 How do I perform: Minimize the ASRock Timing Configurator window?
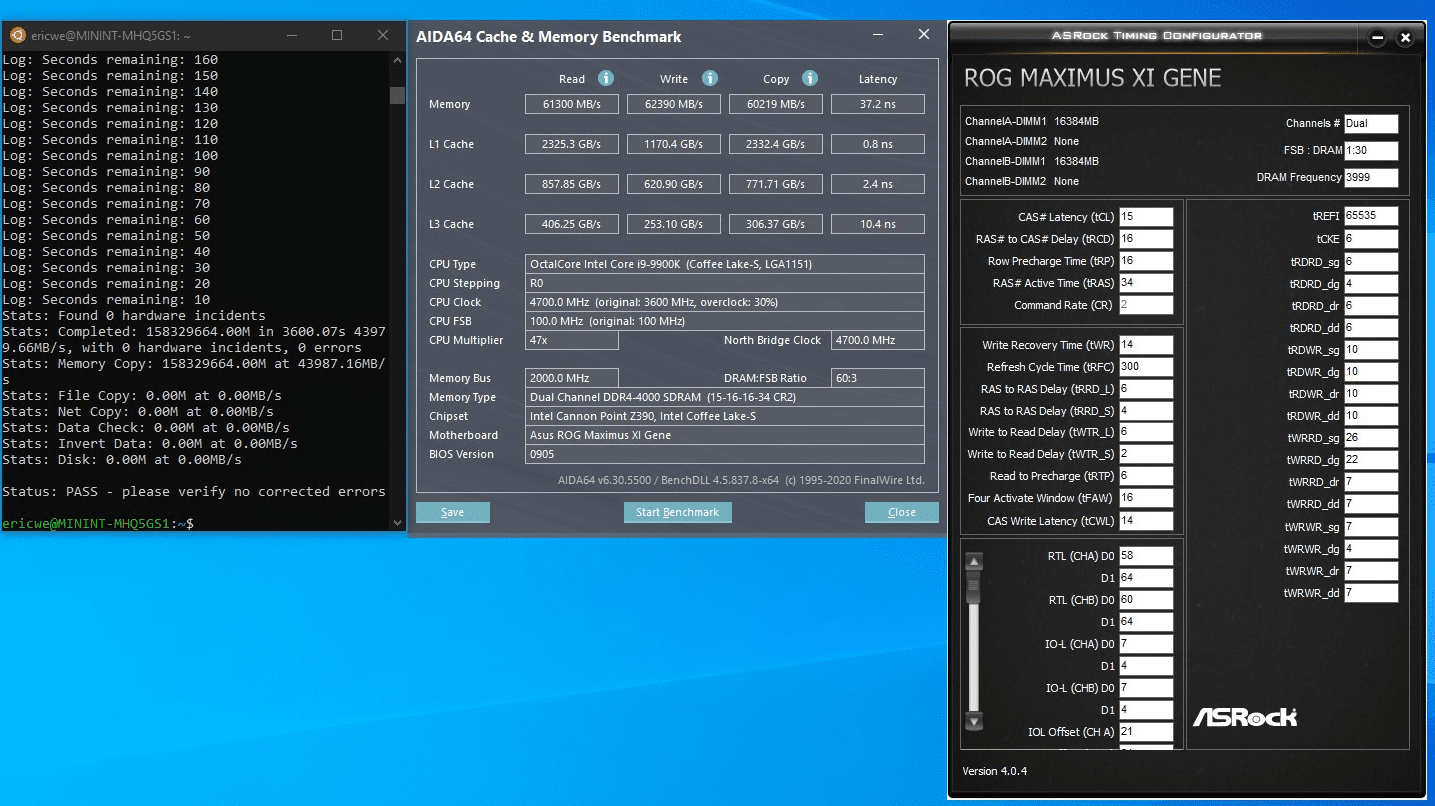click(1378, 38)
